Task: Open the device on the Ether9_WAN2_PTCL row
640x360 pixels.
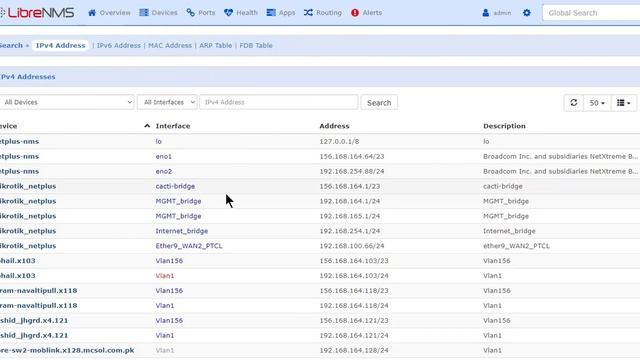Action: (x=28, y=246)
